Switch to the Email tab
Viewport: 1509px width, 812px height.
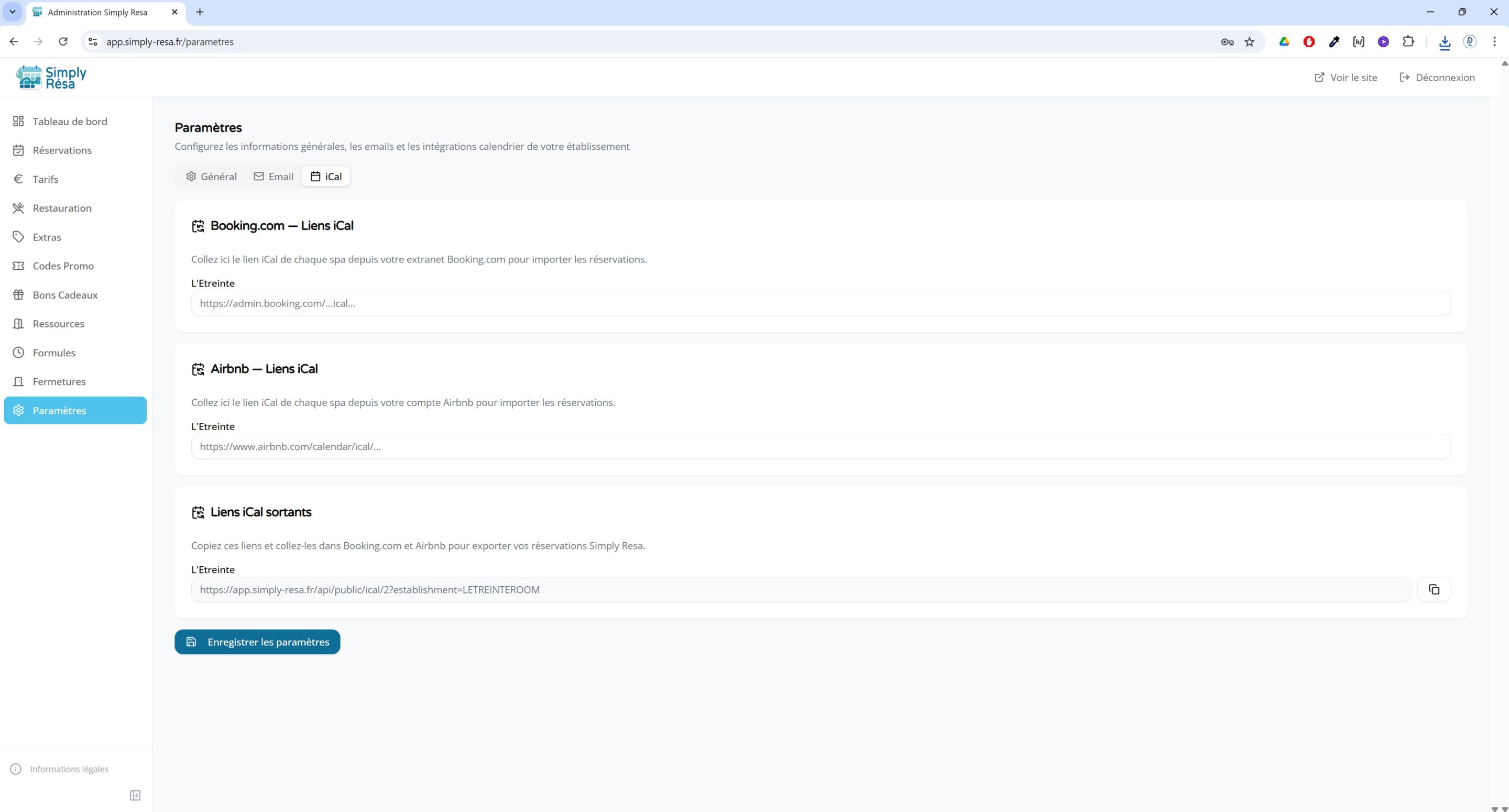coord(274,177)
